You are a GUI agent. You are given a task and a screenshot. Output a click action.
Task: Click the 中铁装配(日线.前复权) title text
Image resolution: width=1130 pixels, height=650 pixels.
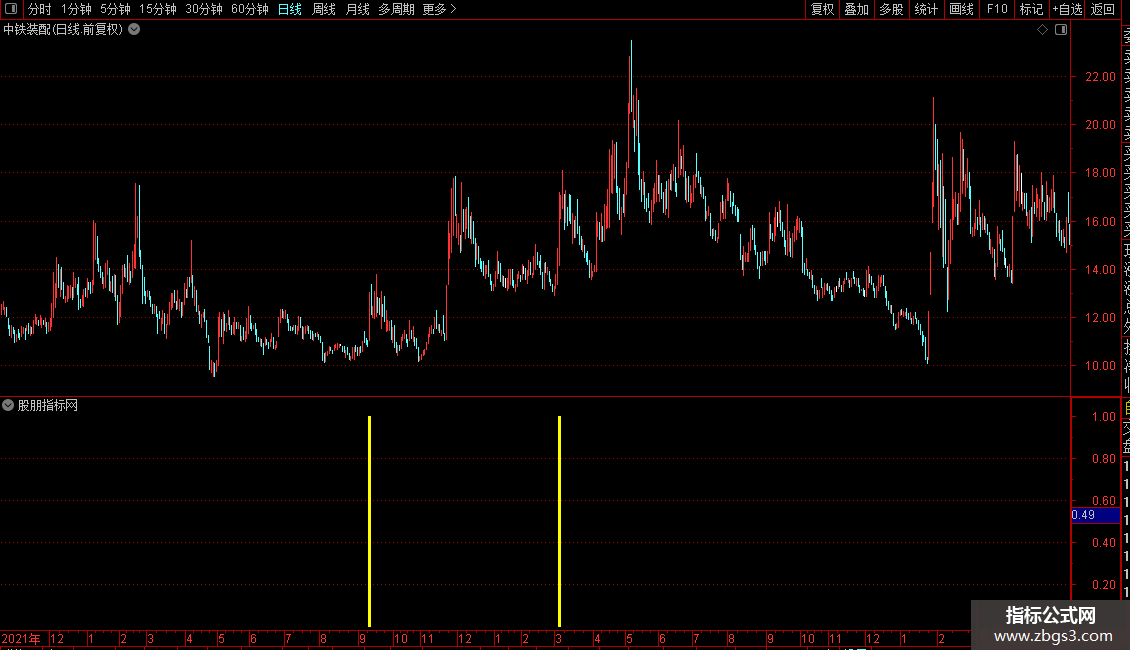(63, 30)
